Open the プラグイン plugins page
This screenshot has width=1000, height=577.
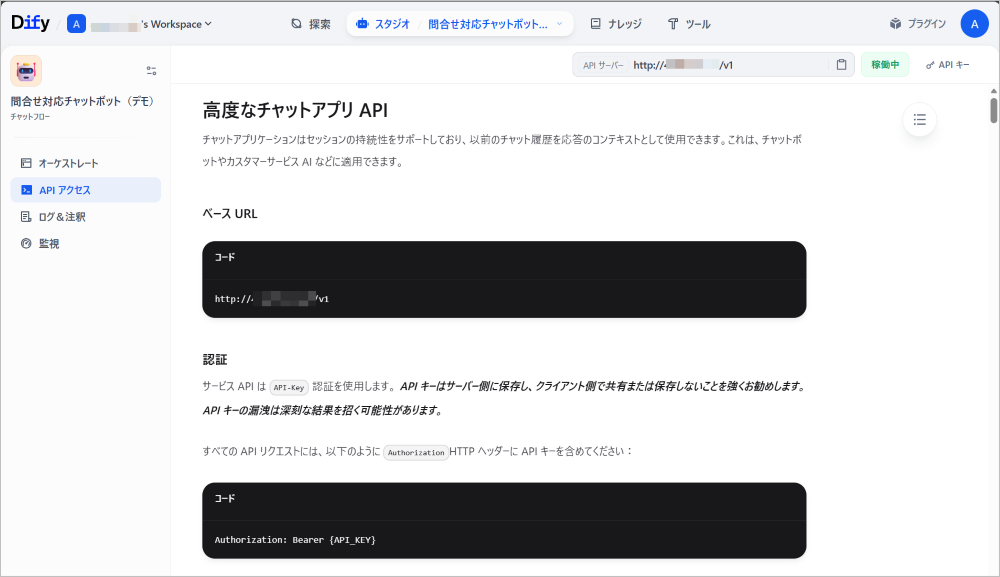point(917,24)
